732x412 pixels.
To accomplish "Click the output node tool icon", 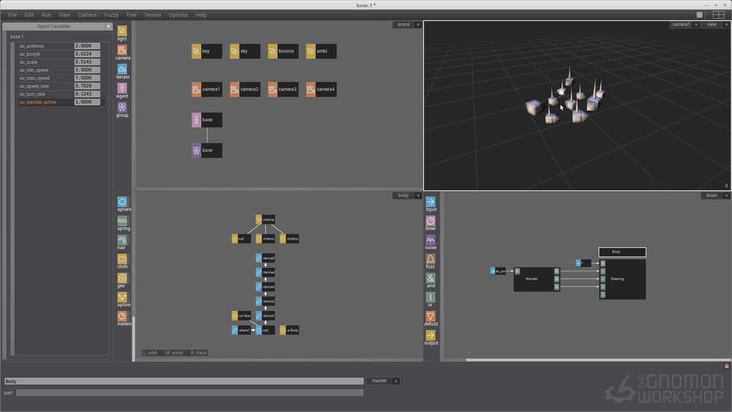I will pyautogui.click(x=431, y=336).
